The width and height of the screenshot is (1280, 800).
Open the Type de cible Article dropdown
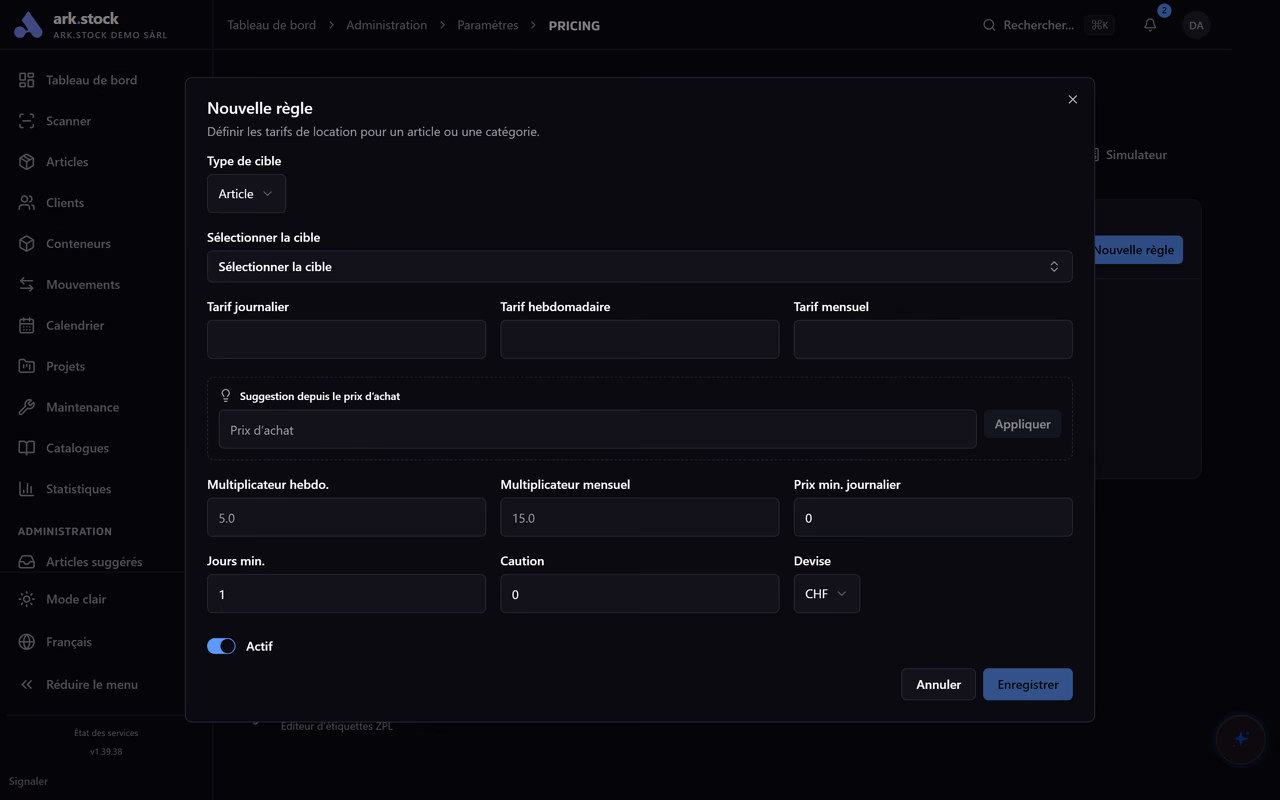pyautogui.click(x=246, y=194)
